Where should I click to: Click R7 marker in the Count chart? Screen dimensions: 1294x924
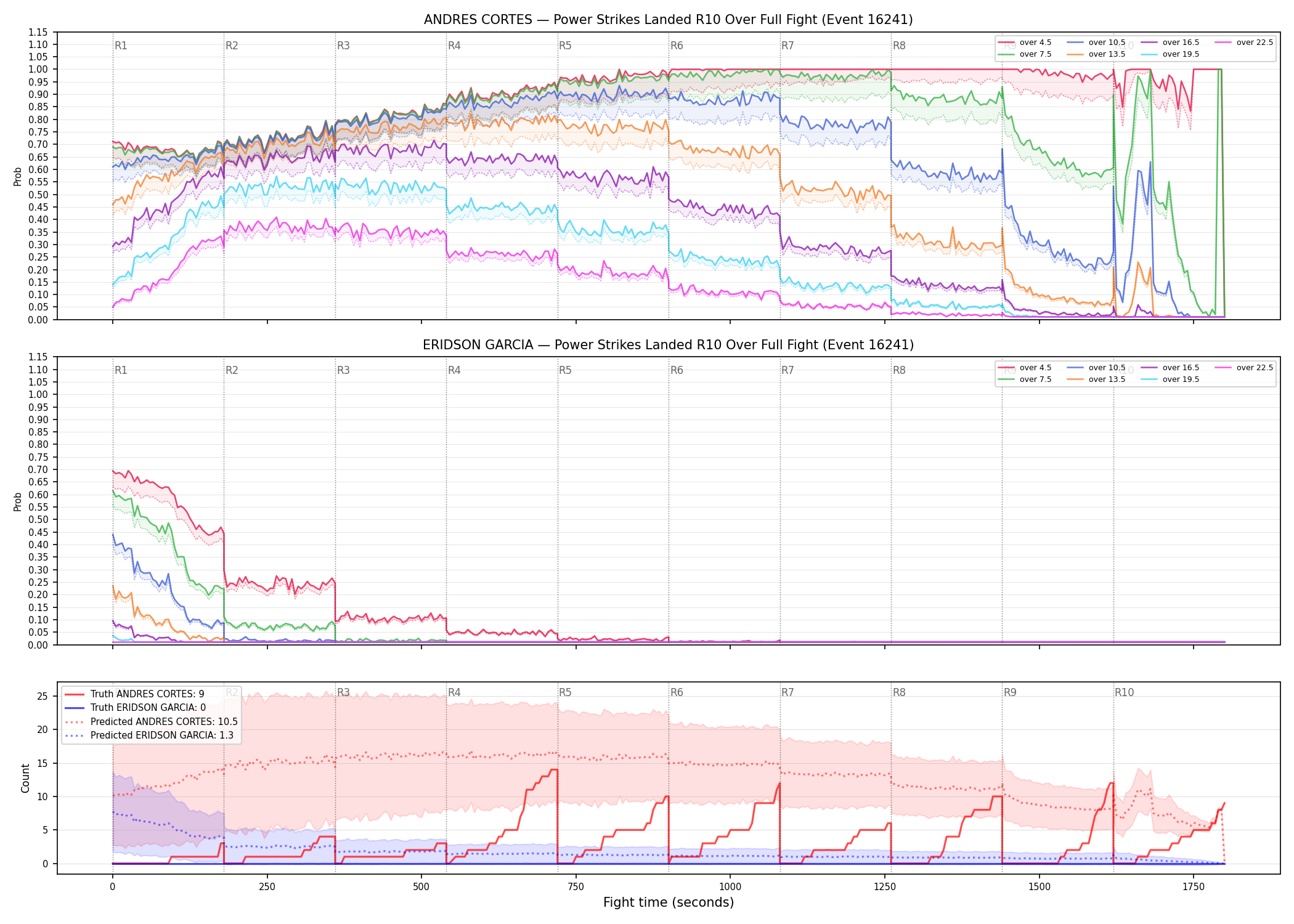787,692
